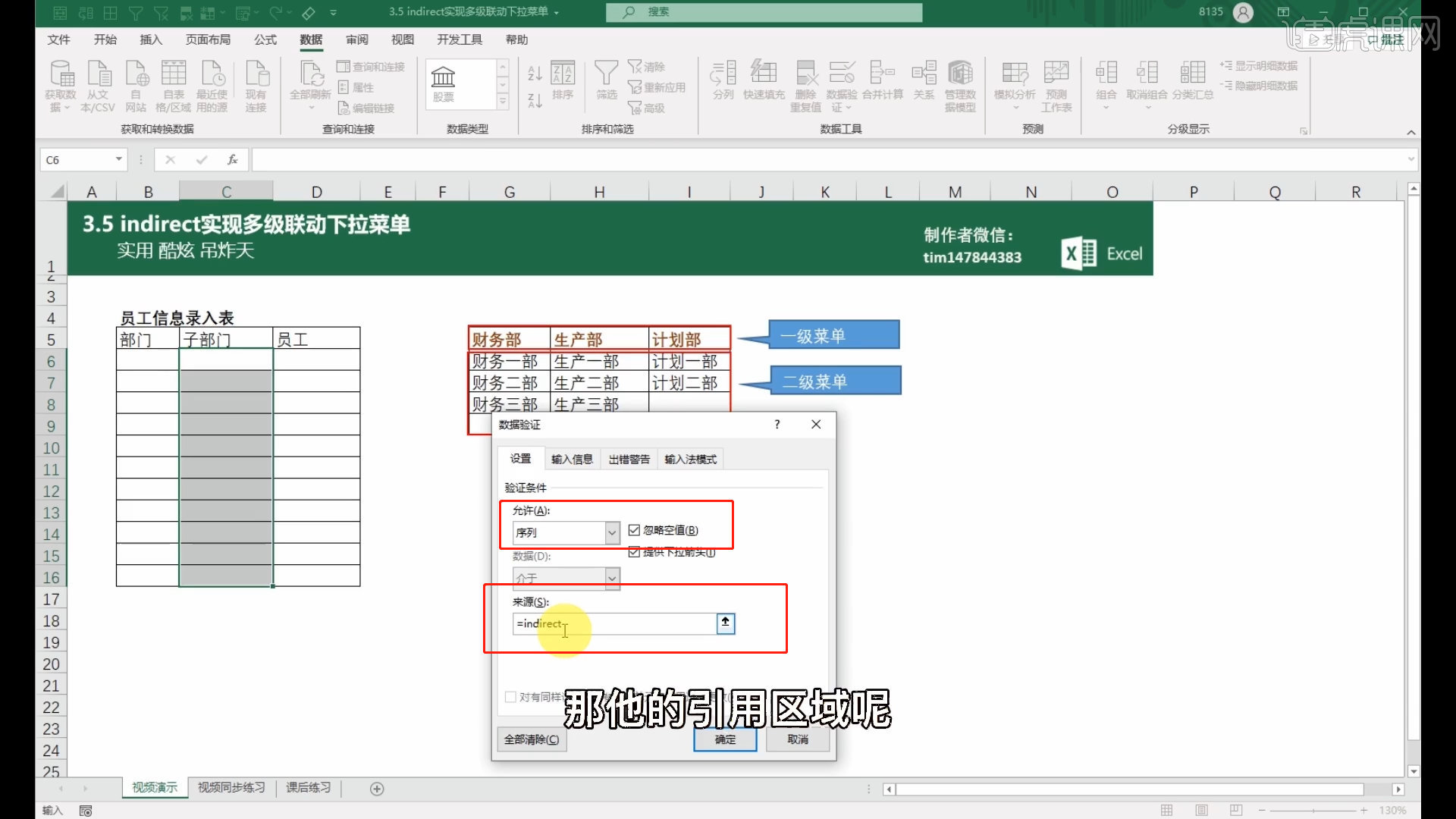Select the From Text/CSV import icon
This screenshot has height=819, width=1456.
98,86
